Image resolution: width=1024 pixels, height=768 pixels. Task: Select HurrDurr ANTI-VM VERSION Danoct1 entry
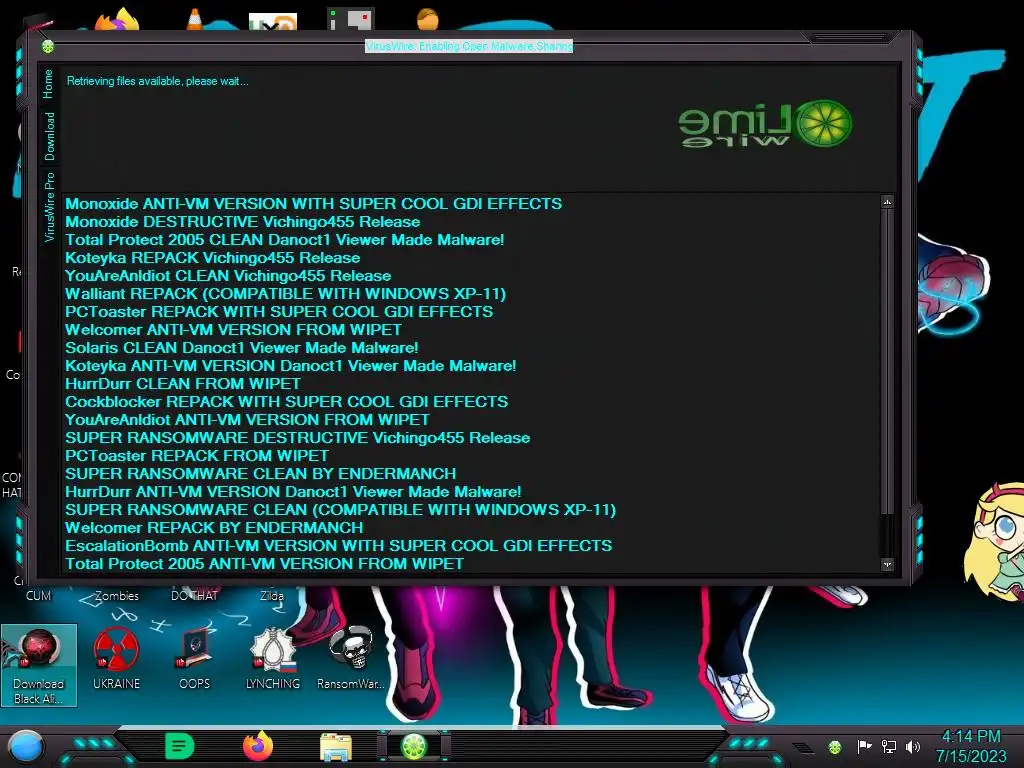point(293,492)
